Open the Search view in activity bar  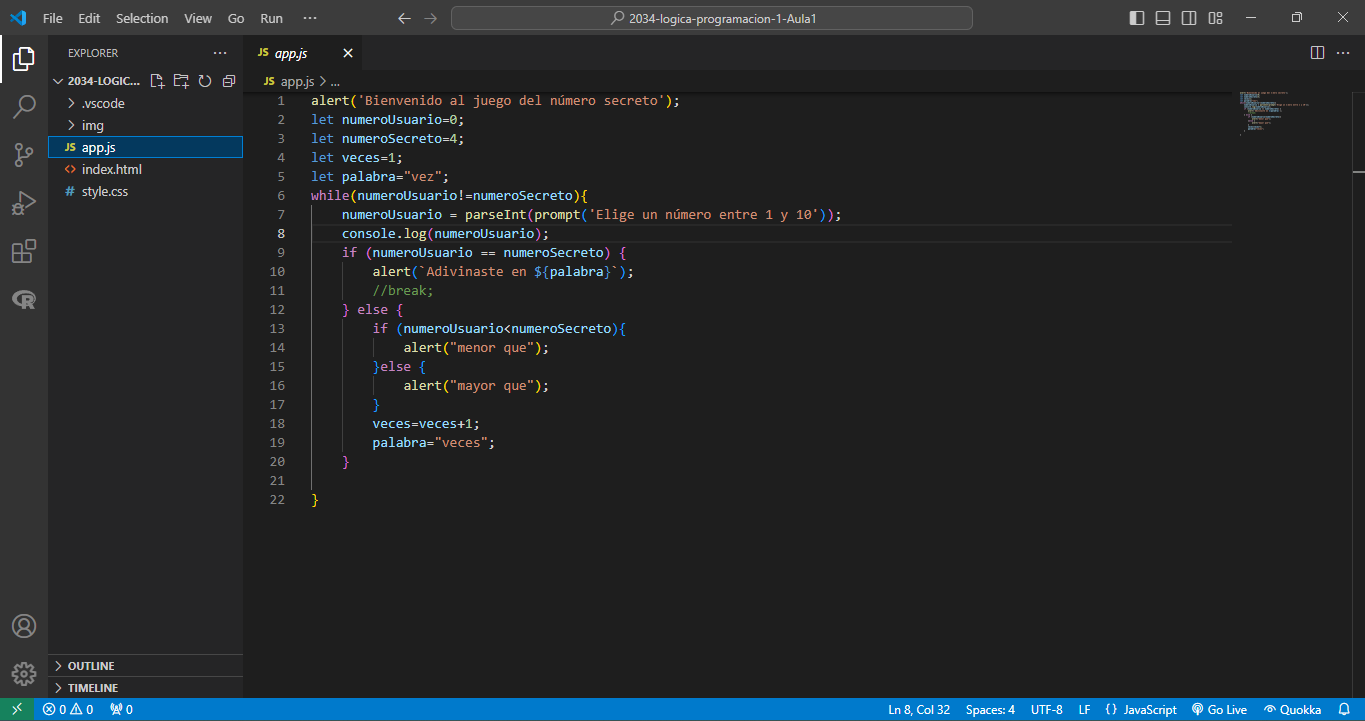click(23, 107)
